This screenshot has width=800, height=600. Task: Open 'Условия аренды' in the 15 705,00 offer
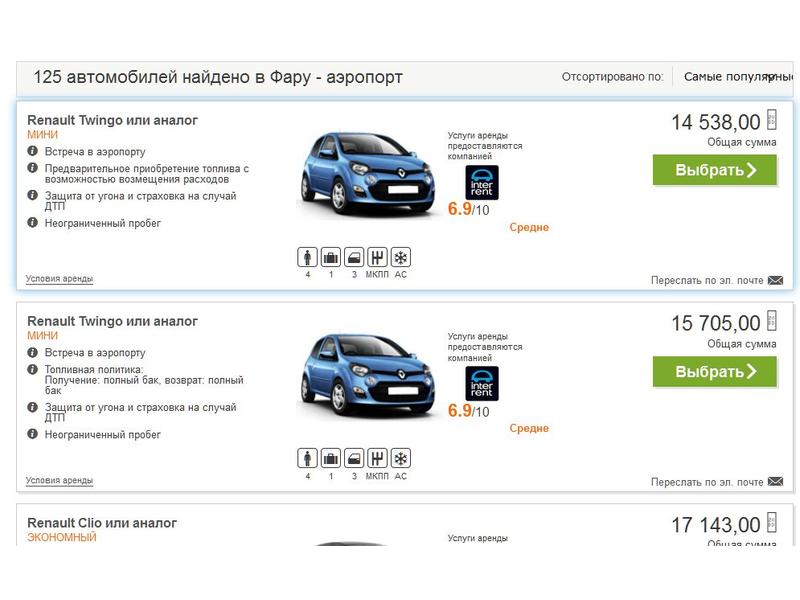59,480
